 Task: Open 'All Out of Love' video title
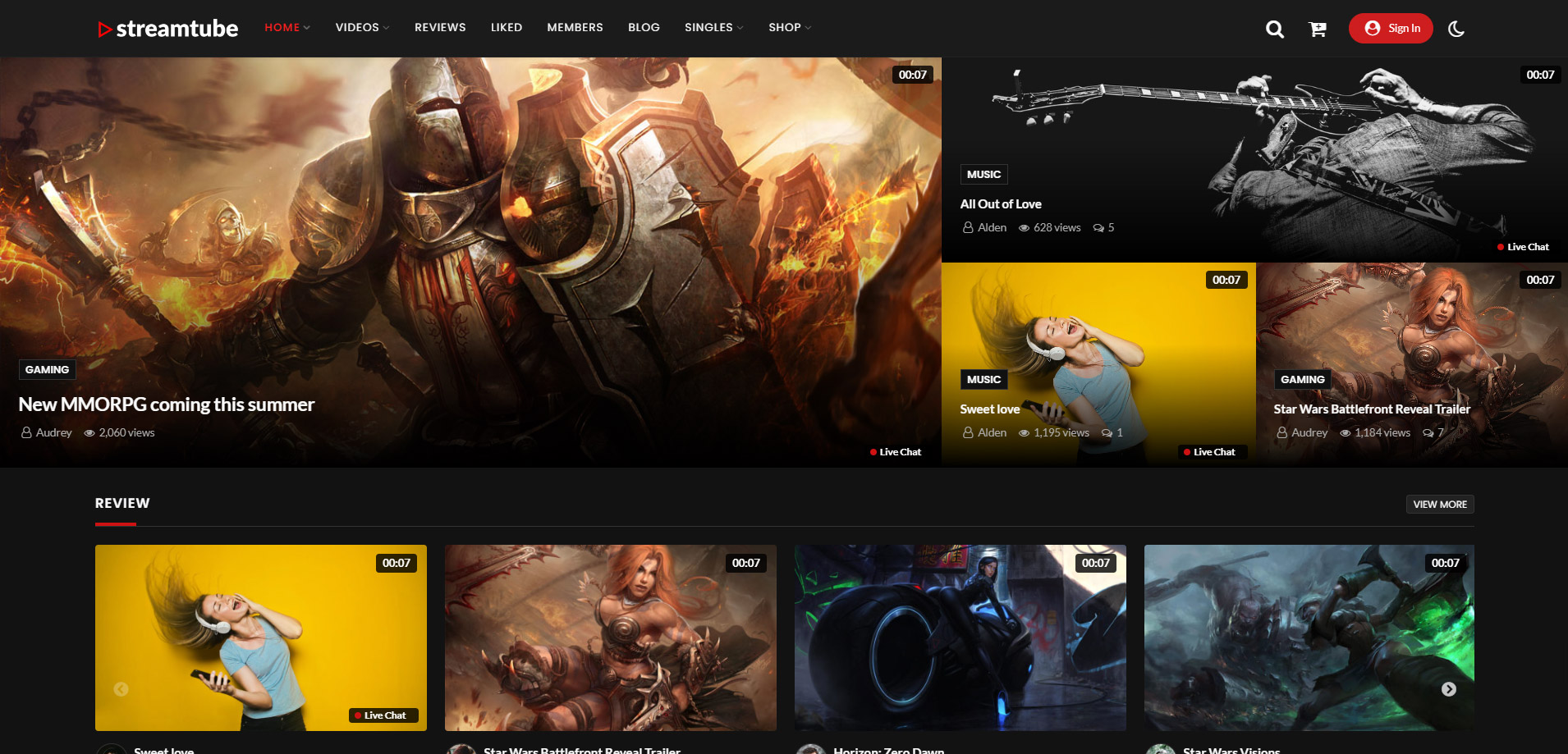[1001, 204]
